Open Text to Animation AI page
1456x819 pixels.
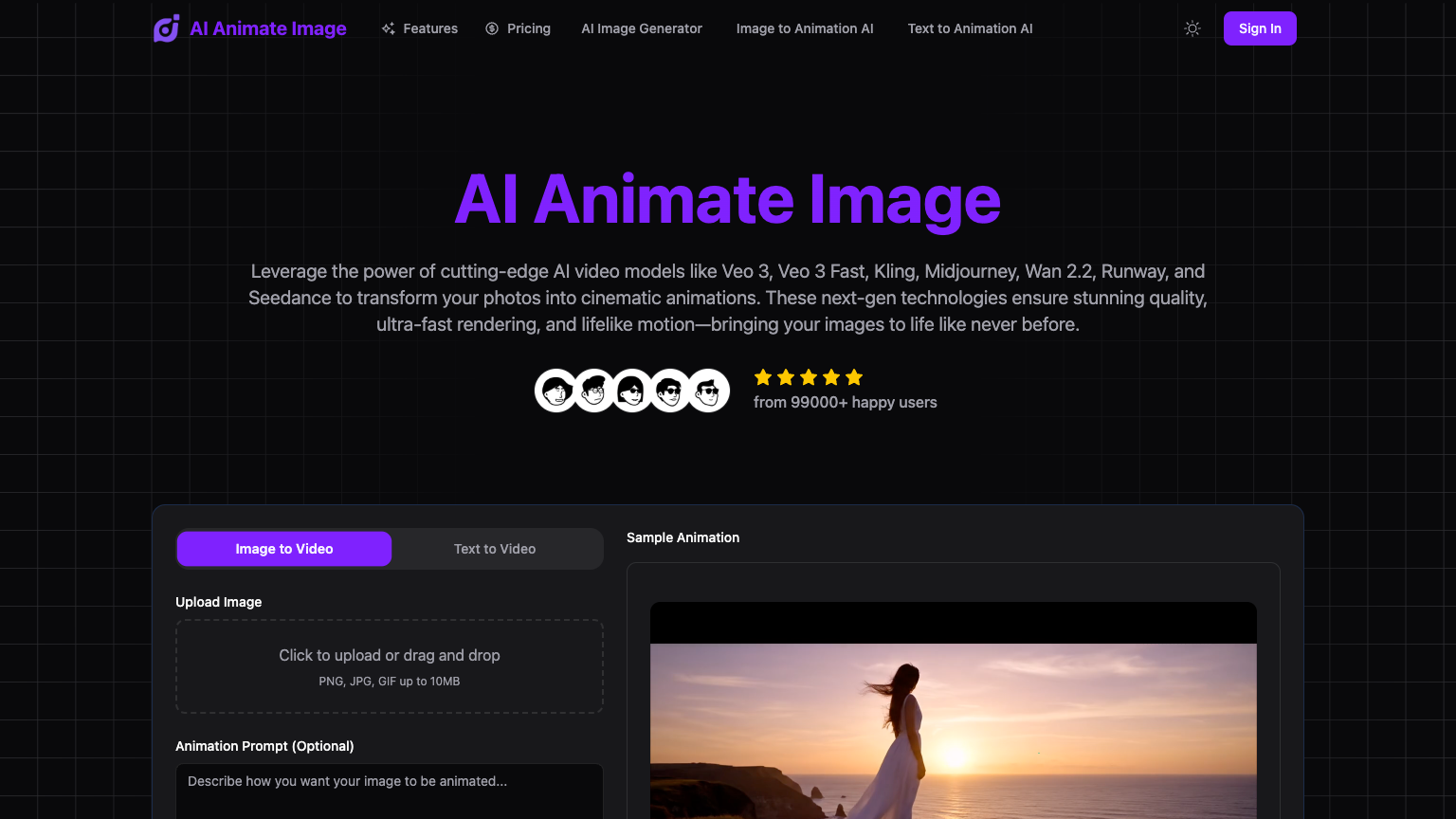point(970,28)
